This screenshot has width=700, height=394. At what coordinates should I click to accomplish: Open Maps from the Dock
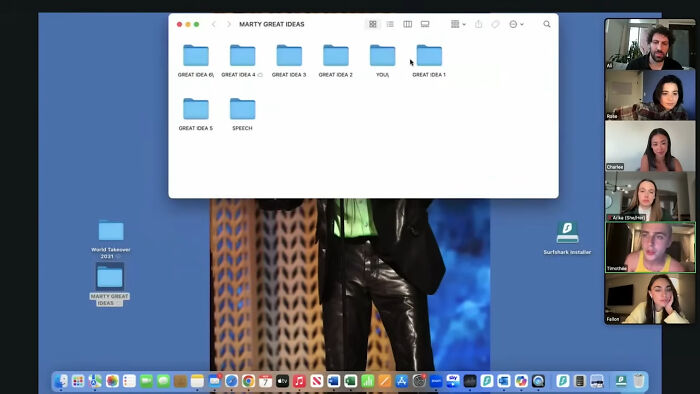[95, 381]
